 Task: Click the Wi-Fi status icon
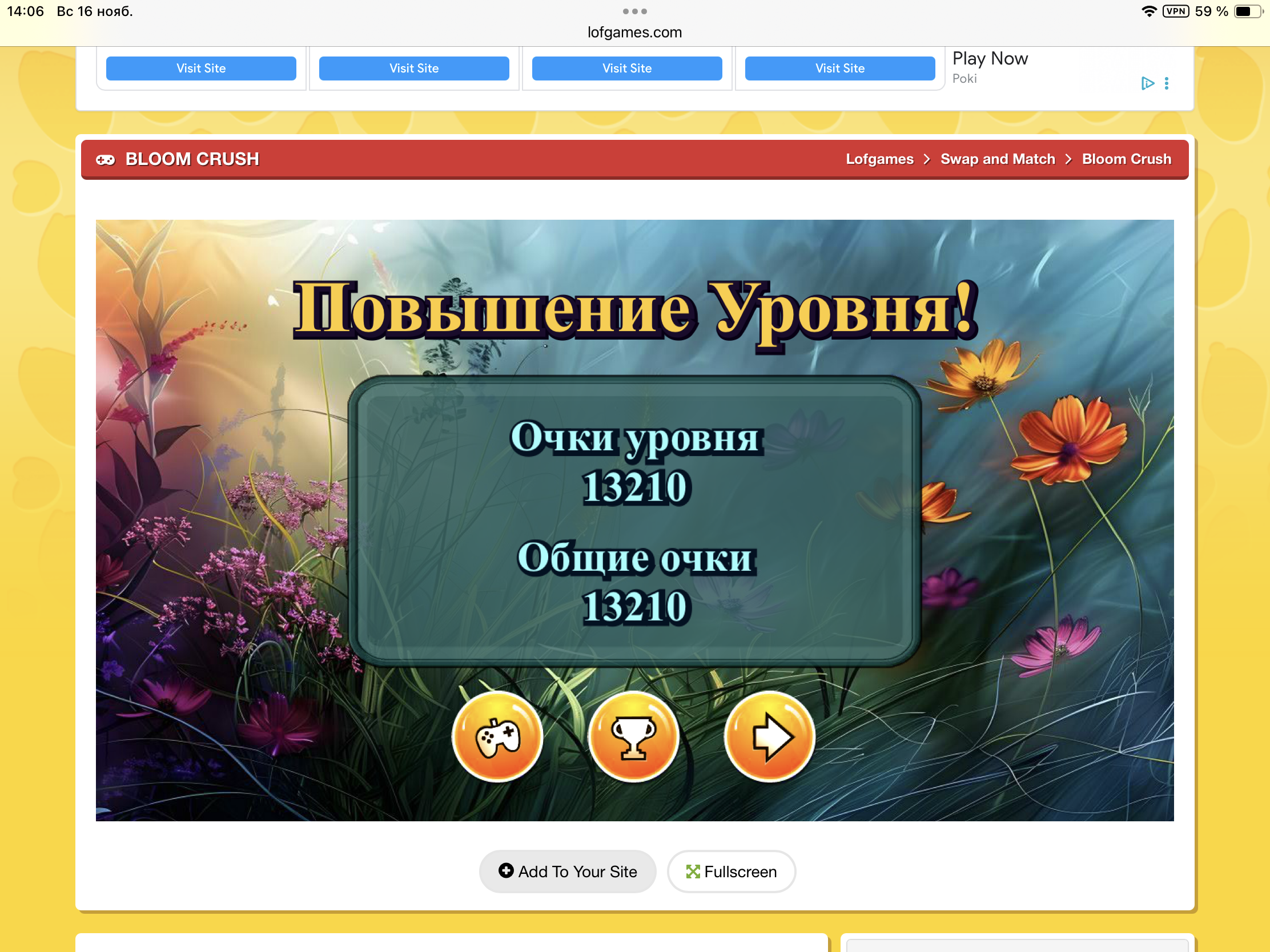click(x=1148, y=11)
